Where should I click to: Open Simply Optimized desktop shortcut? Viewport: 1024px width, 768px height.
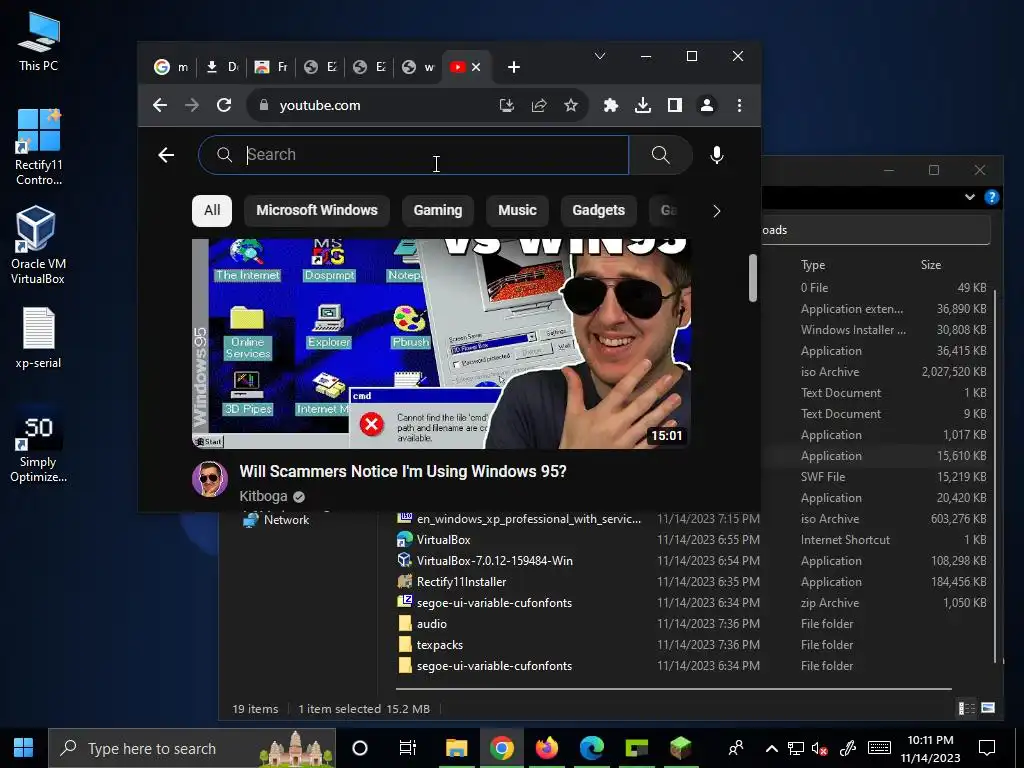click(38, 445)
